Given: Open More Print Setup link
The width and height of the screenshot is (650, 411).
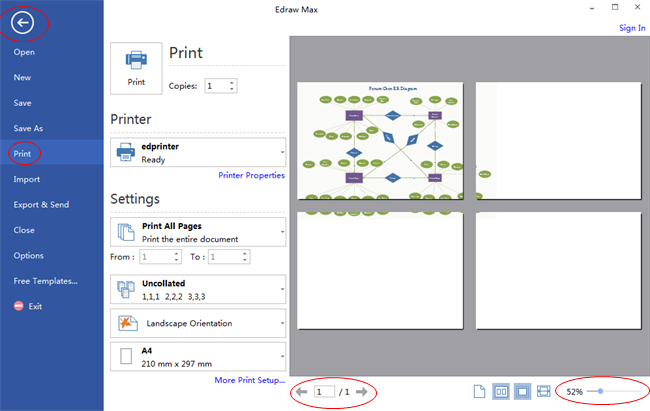Looking at the screenshot, I should (x=249, y=380).
